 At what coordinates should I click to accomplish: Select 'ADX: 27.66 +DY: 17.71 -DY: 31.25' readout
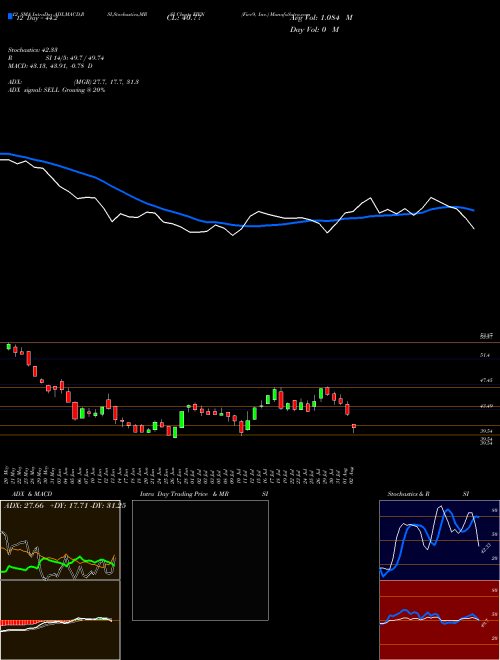(x=64, y=506)
